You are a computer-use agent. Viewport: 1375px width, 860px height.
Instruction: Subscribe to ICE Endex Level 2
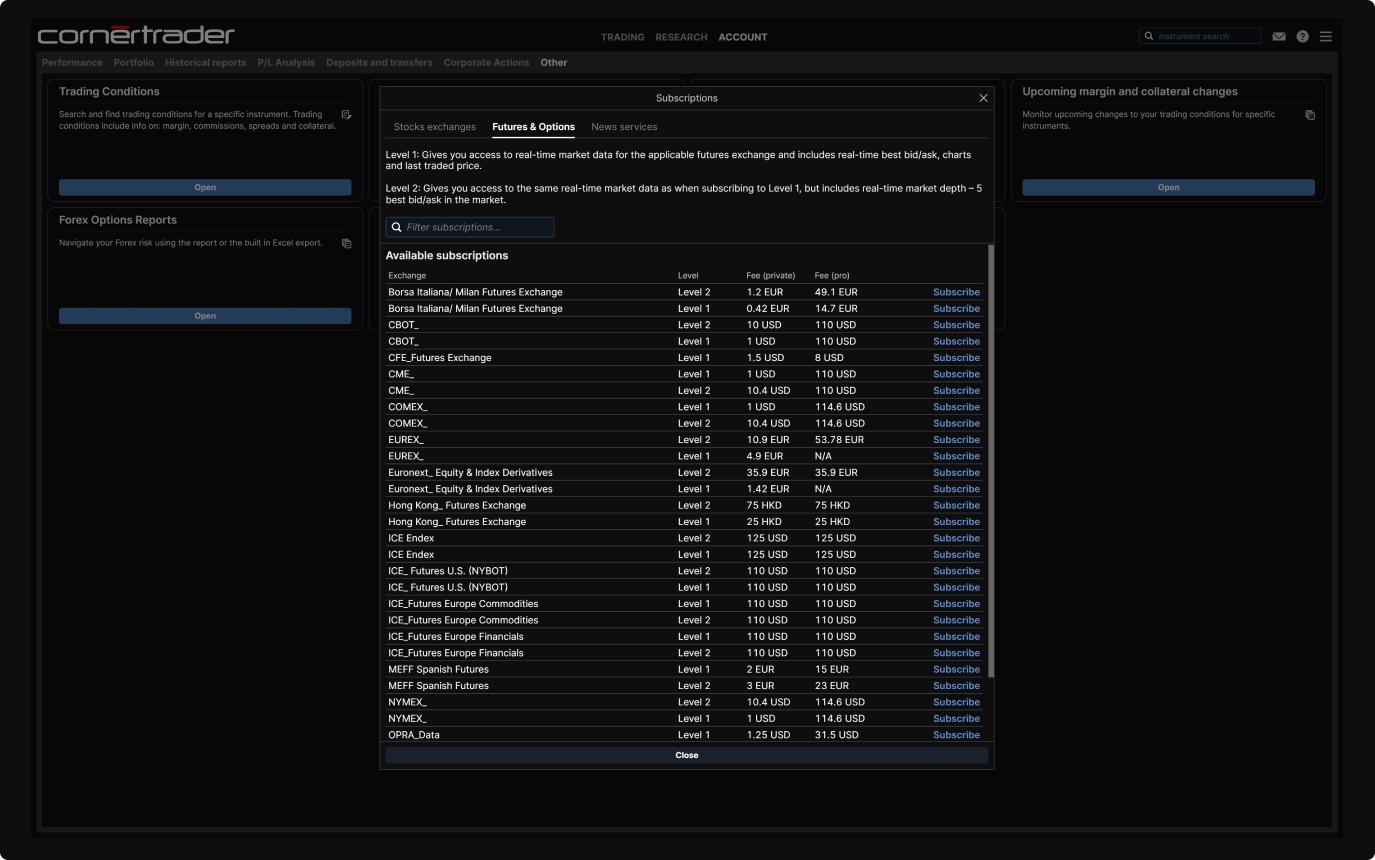pyautogui.click(x=956, y=538)
